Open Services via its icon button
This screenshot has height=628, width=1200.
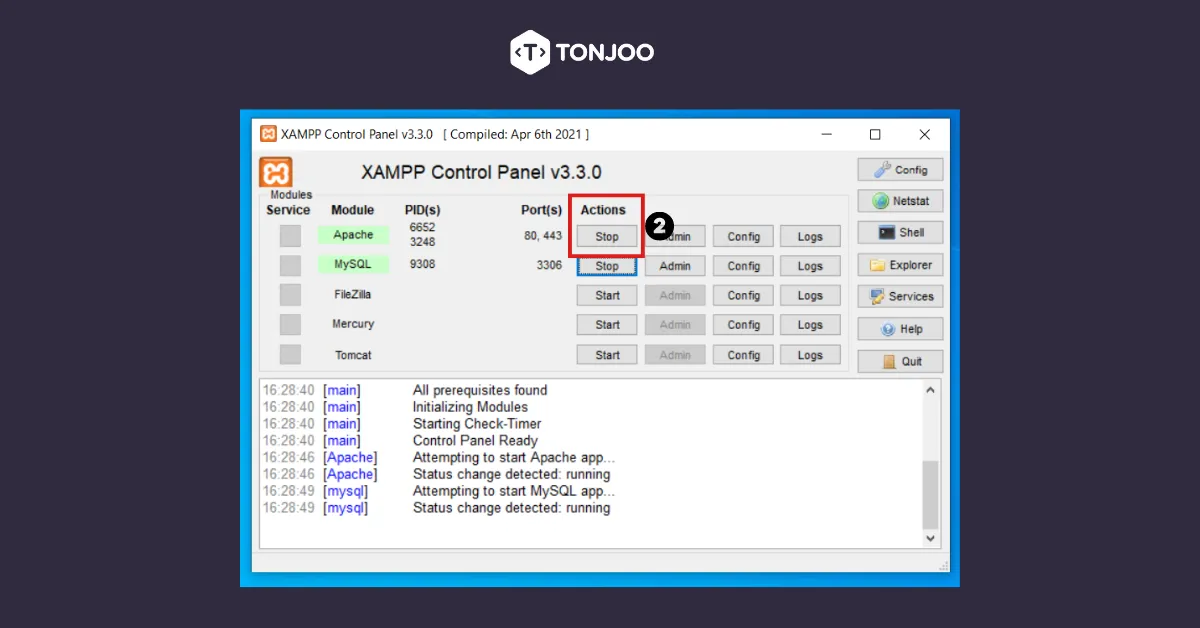point(899,296)
